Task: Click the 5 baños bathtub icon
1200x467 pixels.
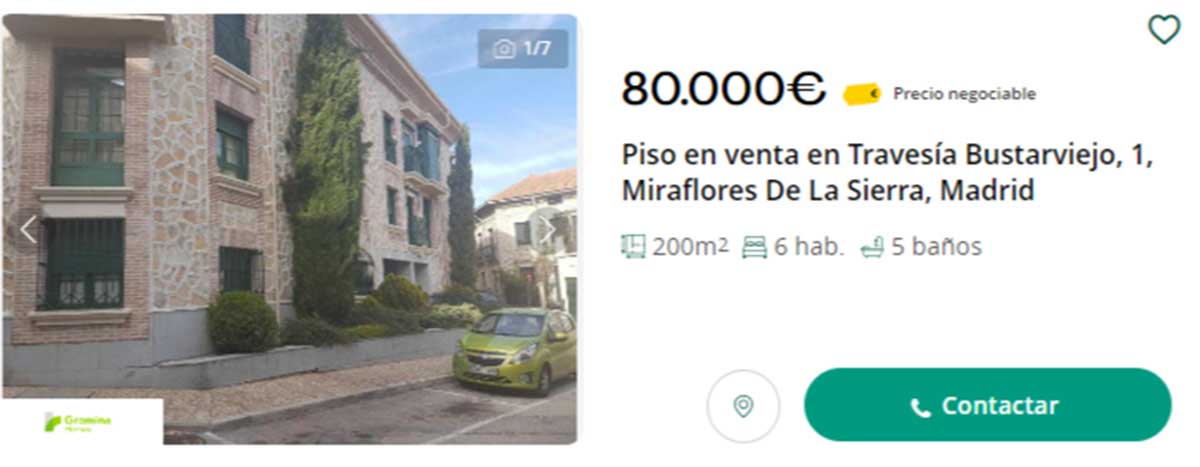Action: pyautogui.click(x=872, y=246)
